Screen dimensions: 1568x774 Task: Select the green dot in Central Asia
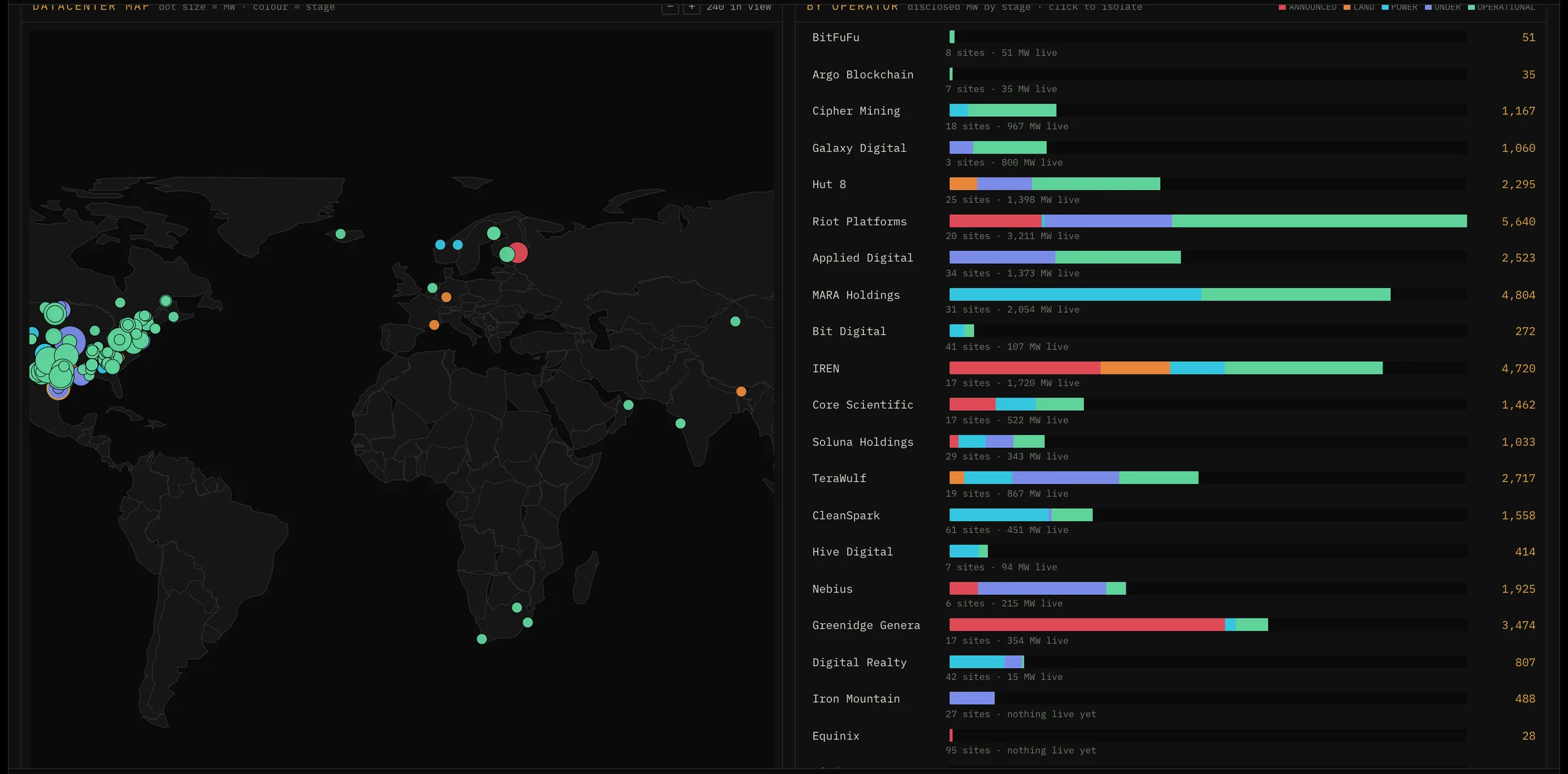[x=735, y=321]
